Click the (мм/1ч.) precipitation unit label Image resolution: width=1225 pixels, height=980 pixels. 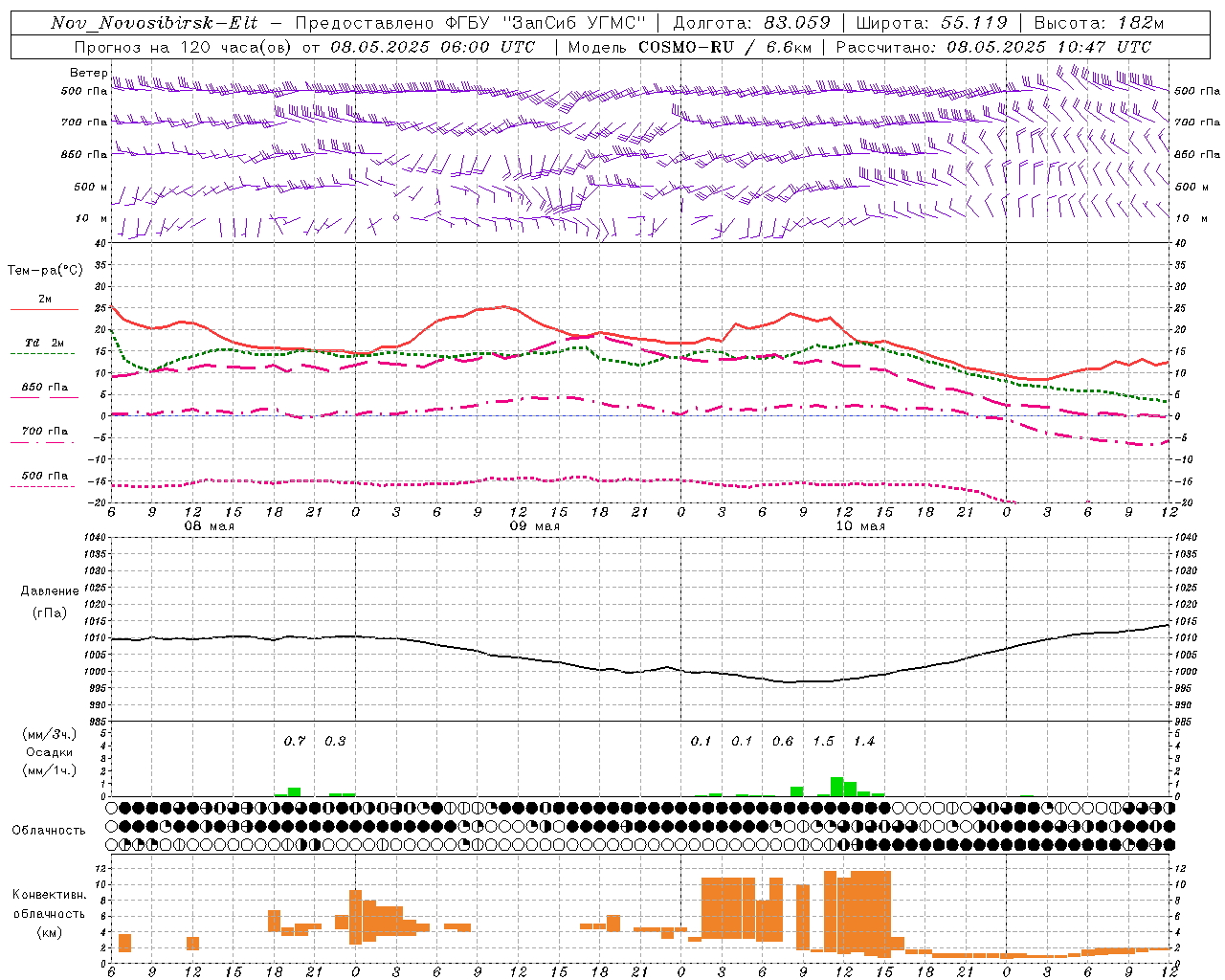50,770
